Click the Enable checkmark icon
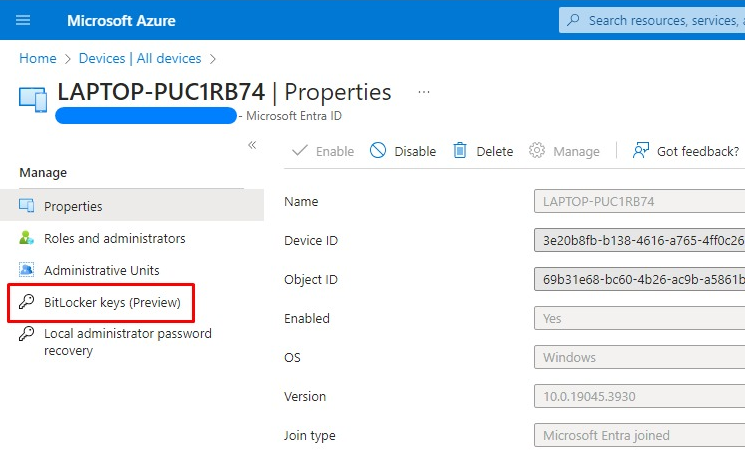This screenshot has height=456, width=745. [x=300, y=151]
